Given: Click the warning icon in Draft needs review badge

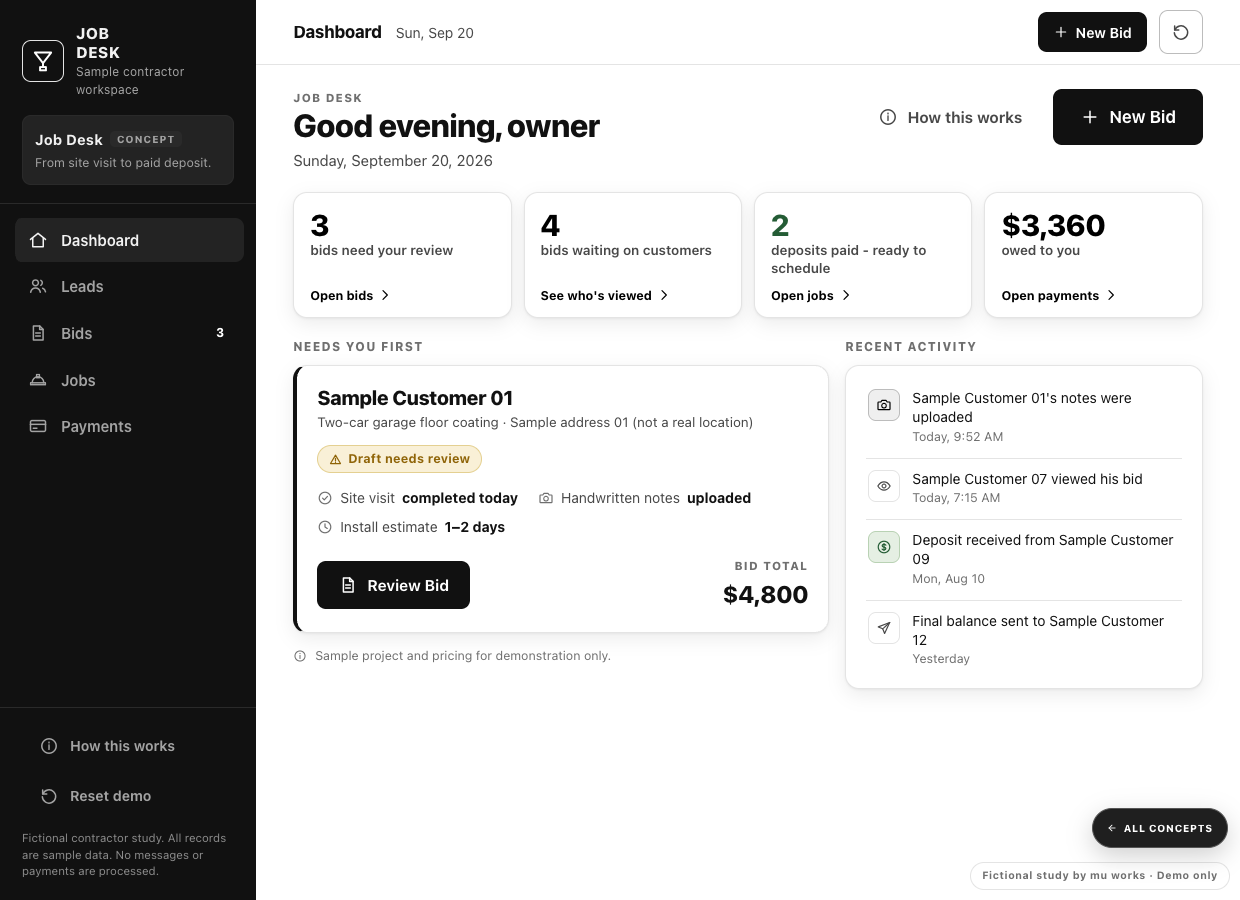Looking at the screenshot, I should click(335, 459).
